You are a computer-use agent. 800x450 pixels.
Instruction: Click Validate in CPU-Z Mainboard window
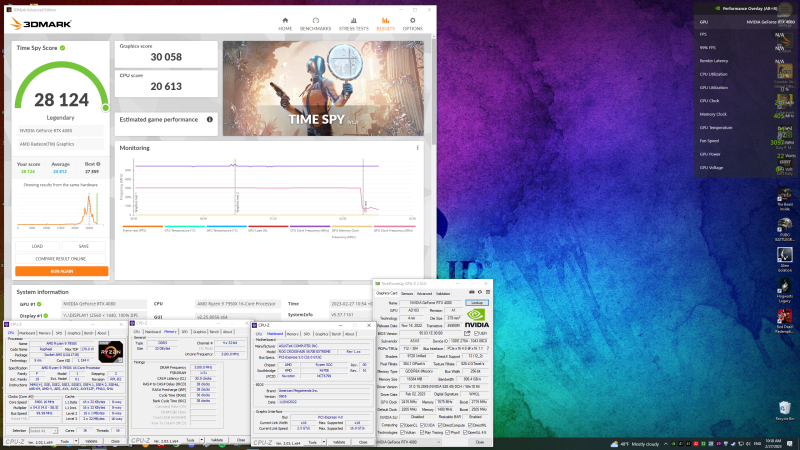(x=339, y=442)
